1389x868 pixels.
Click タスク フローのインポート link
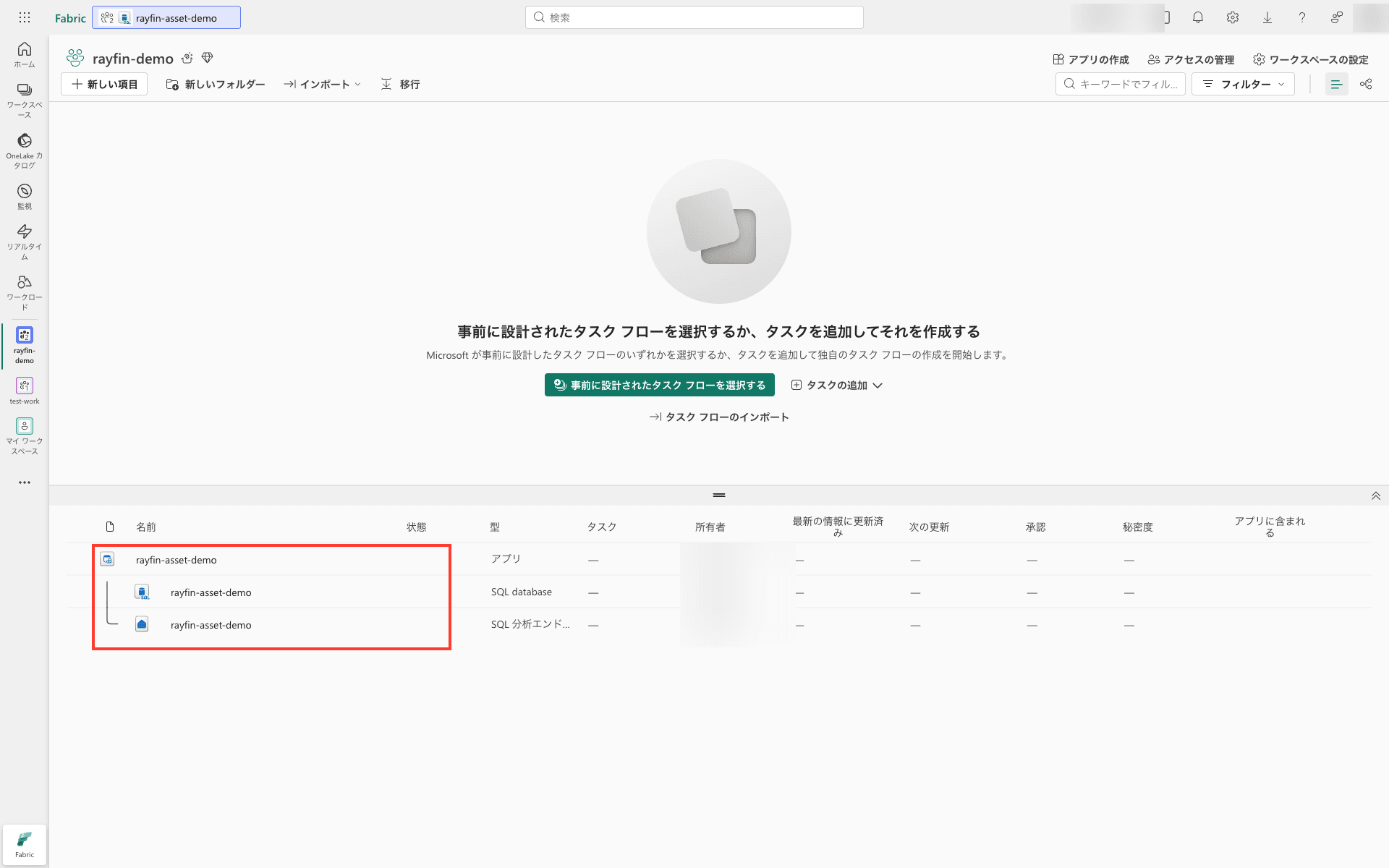719,417
